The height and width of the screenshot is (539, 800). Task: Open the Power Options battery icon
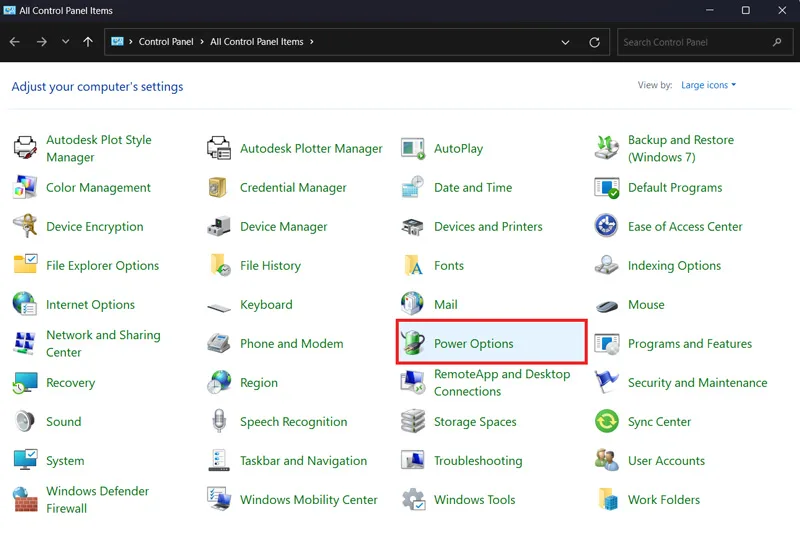point(413,342)
